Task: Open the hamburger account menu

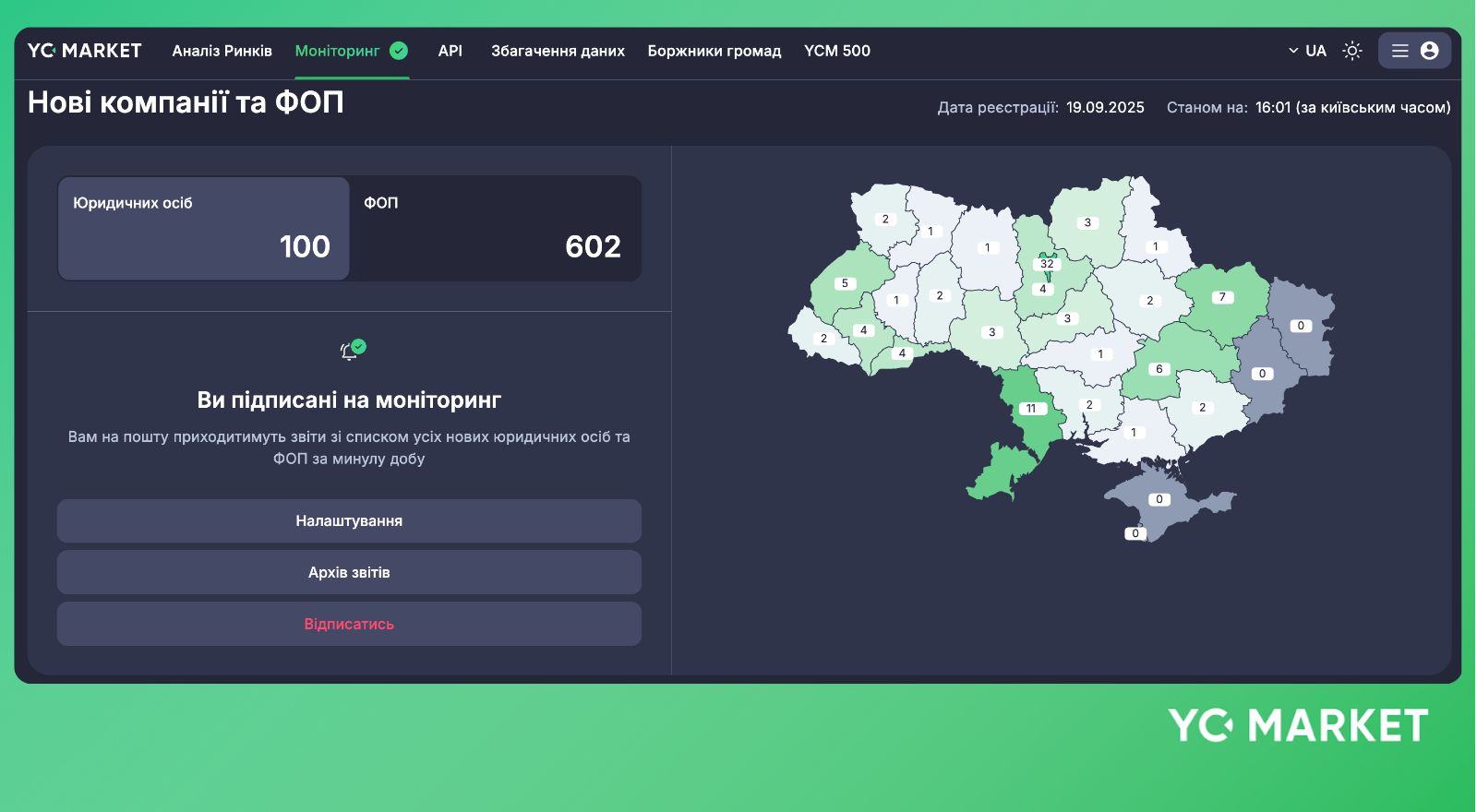Action: pos(1414,51)
